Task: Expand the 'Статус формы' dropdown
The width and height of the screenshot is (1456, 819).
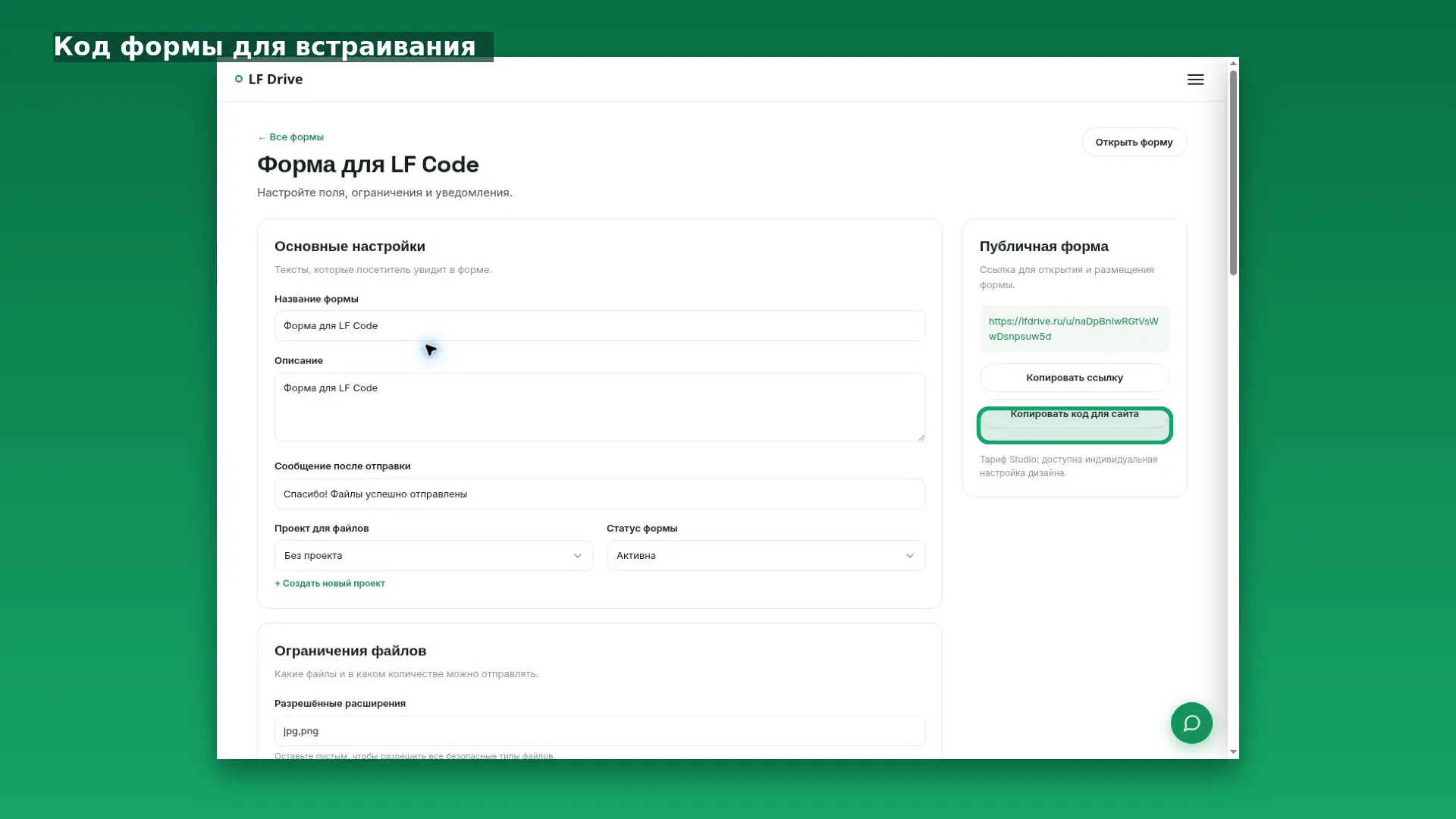Action: click(x=765, y=555)
